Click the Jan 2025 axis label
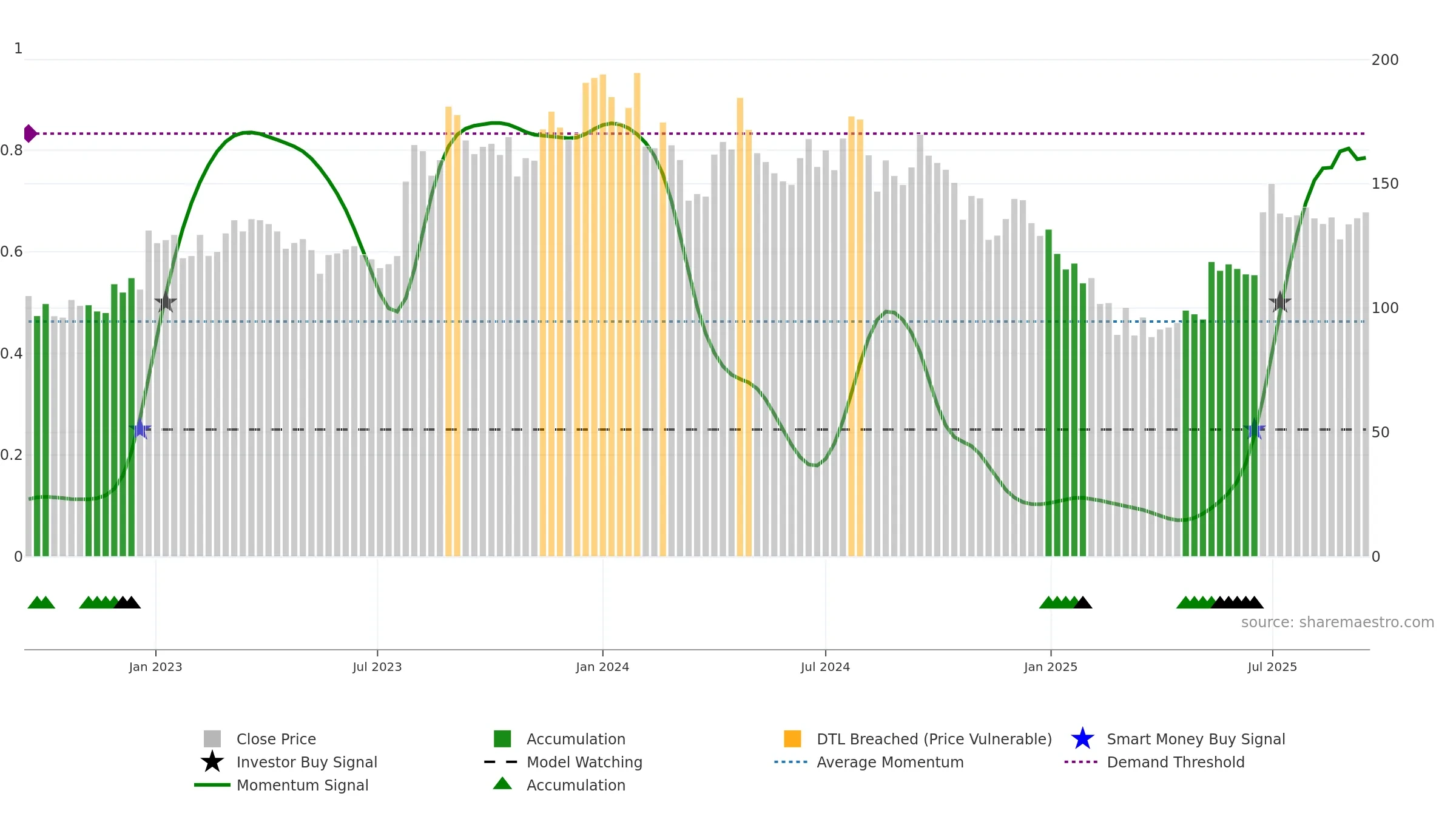1456x819 pixels. tap(1051, 667)
